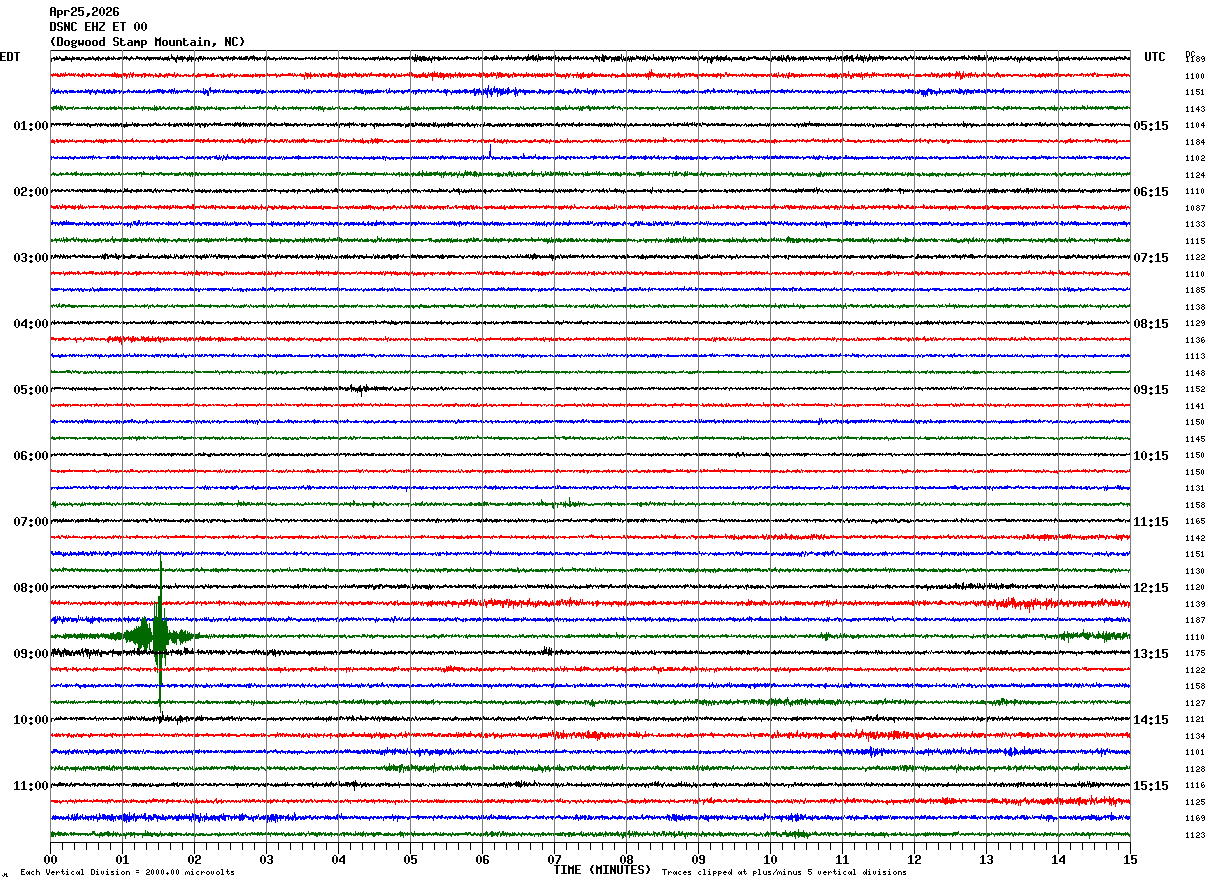Click the '06:15' UTC time label

(1150, 192)
